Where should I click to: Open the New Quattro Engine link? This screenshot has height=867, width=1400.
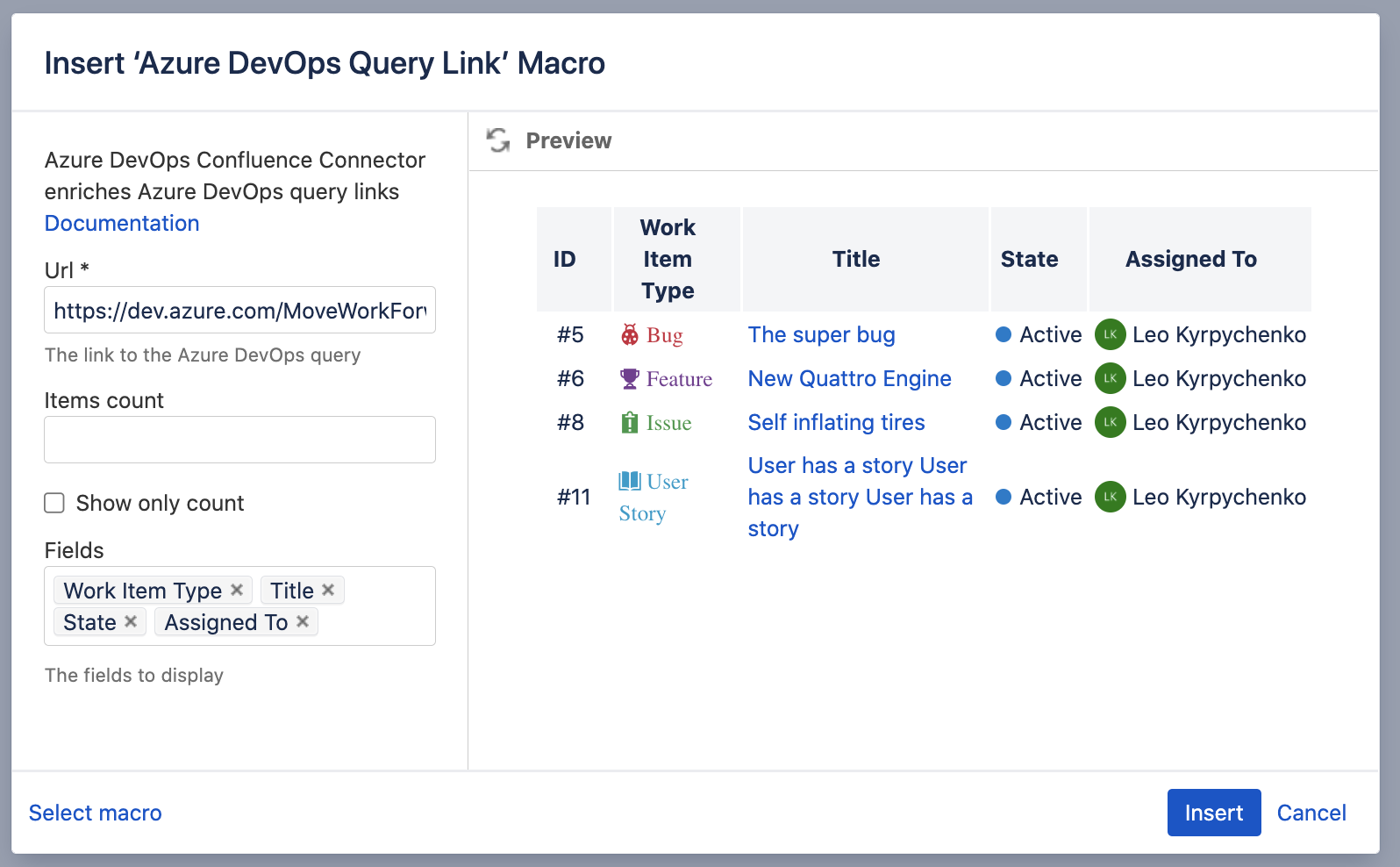pos(849,379)
